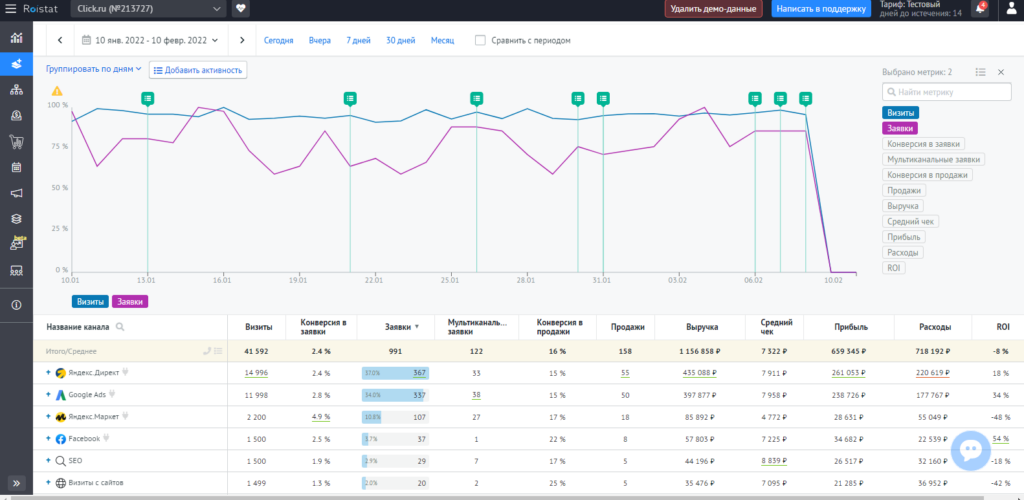Click the info icon in sidebar
Viewport: 1024px width, 500px height.
click(16, 305)
